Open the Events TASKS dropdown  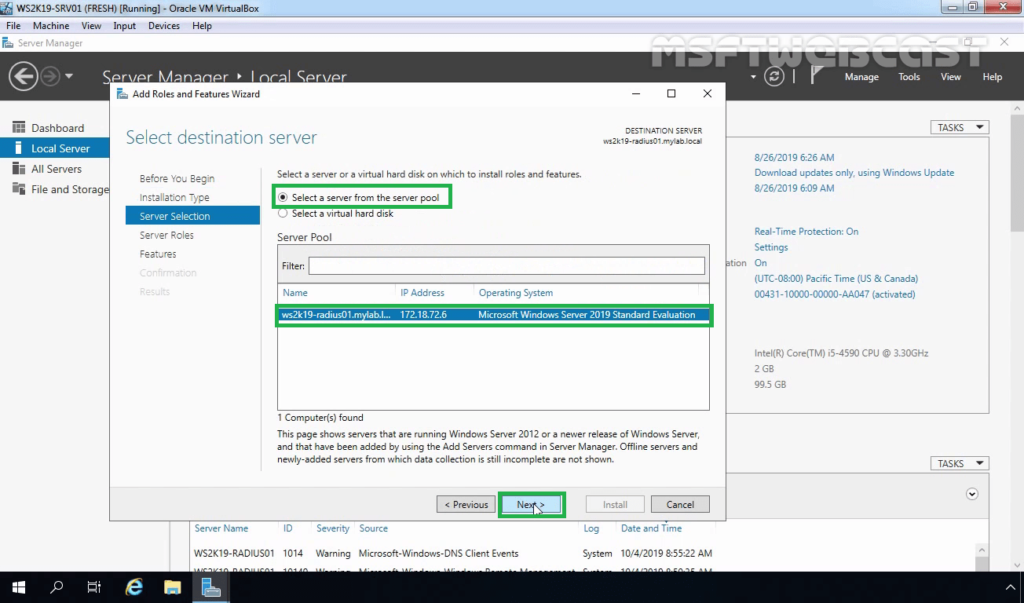click(x=959, y=463)
